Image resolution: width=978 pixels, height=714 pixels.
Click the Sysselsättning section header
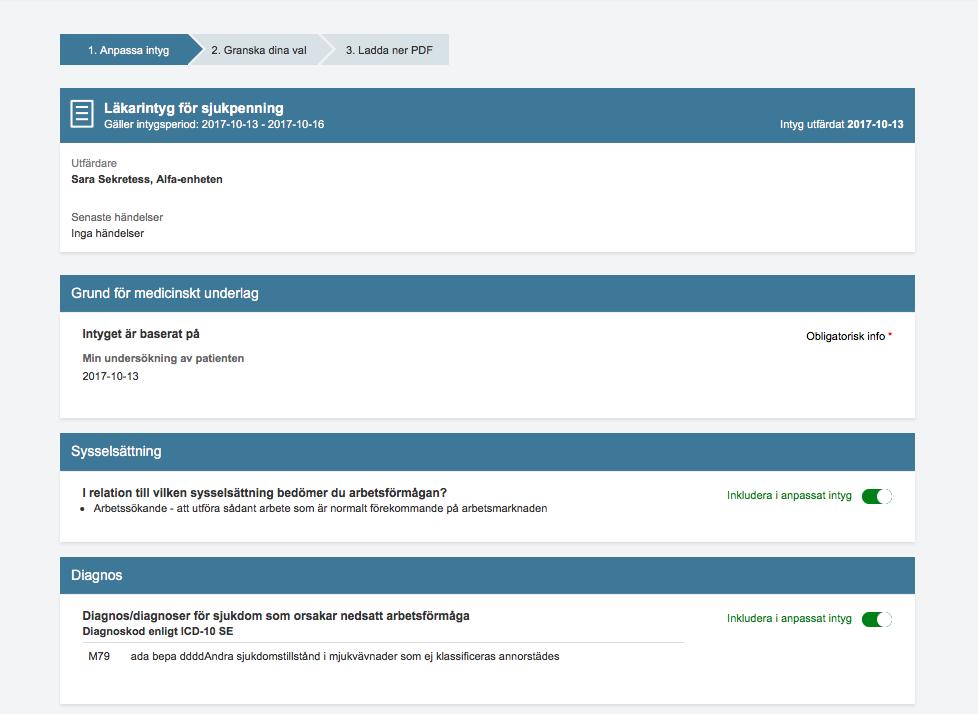click(x=487, y=451)
